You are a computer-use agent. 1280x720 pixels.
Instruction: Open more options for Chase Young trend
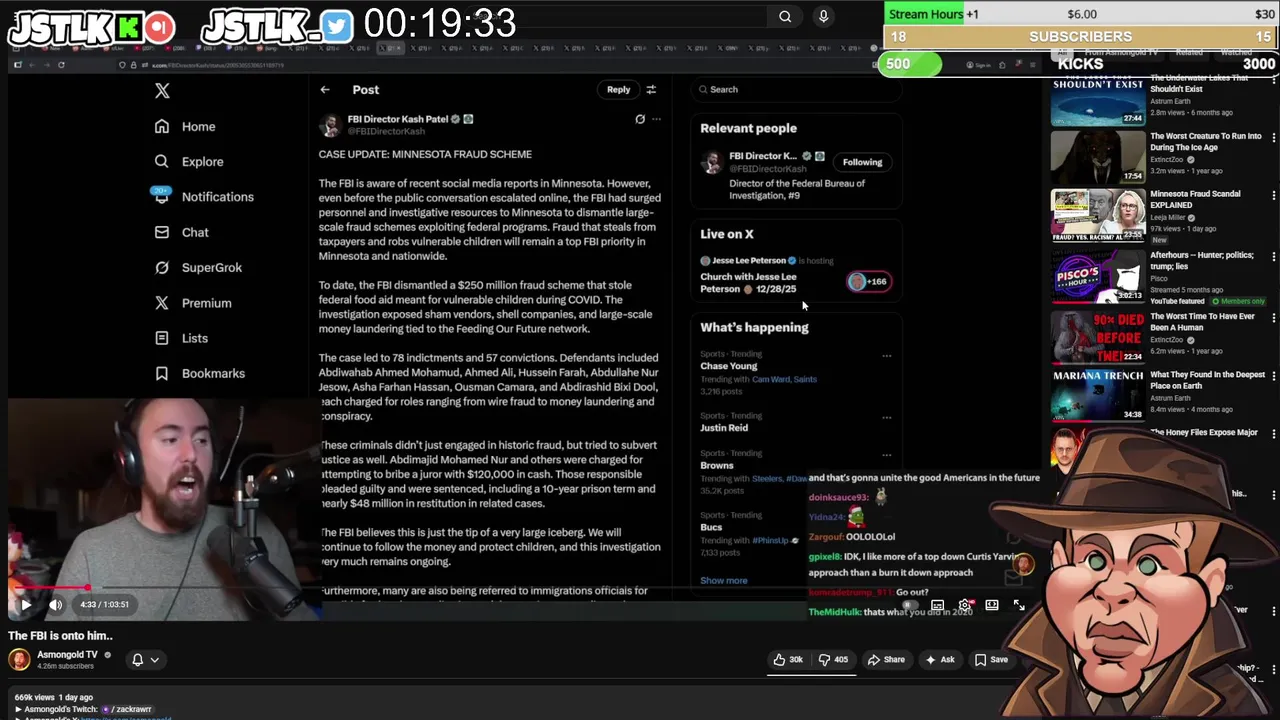point(886,355)
